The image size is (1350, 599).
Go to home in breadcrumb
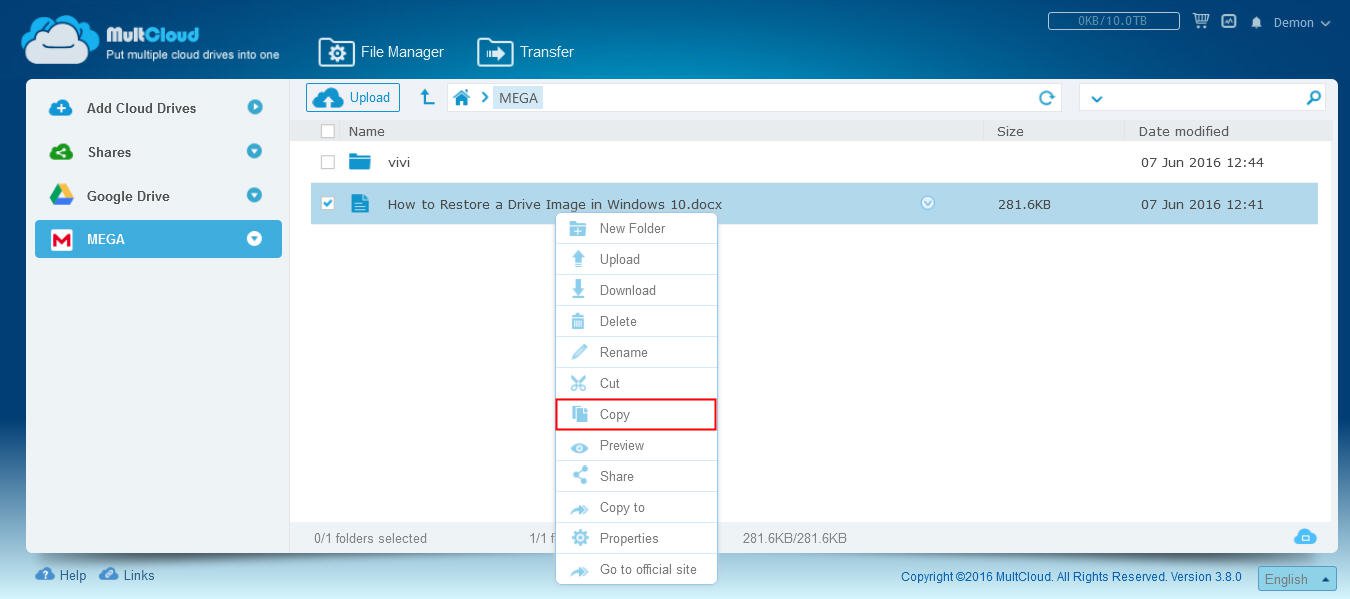pos(461,97)
